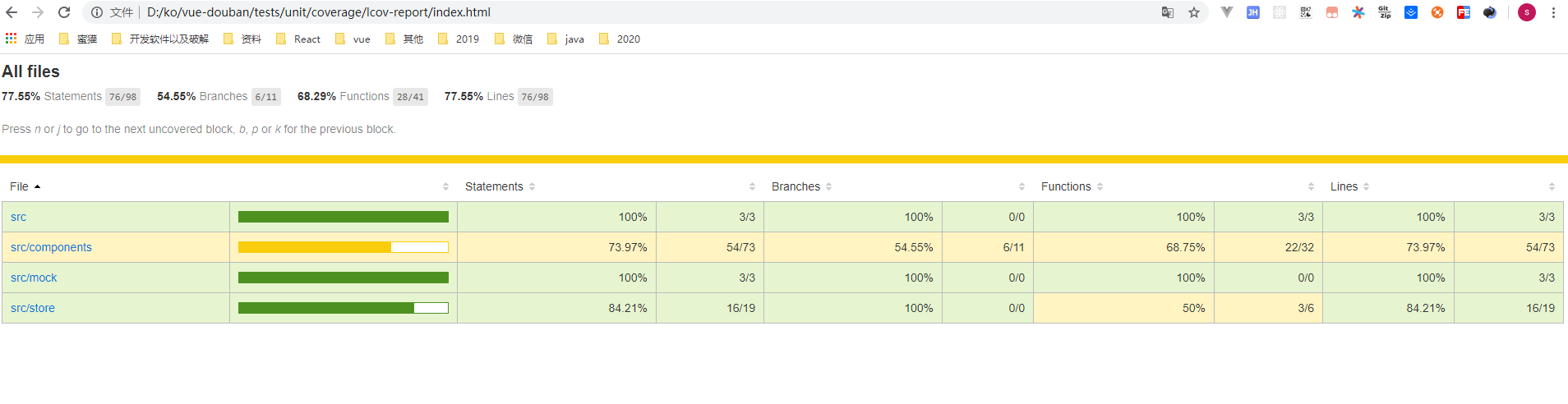Open the Apps grid shortcut
The width and height of the screenshot is (1568, 404).
(25, 39)
